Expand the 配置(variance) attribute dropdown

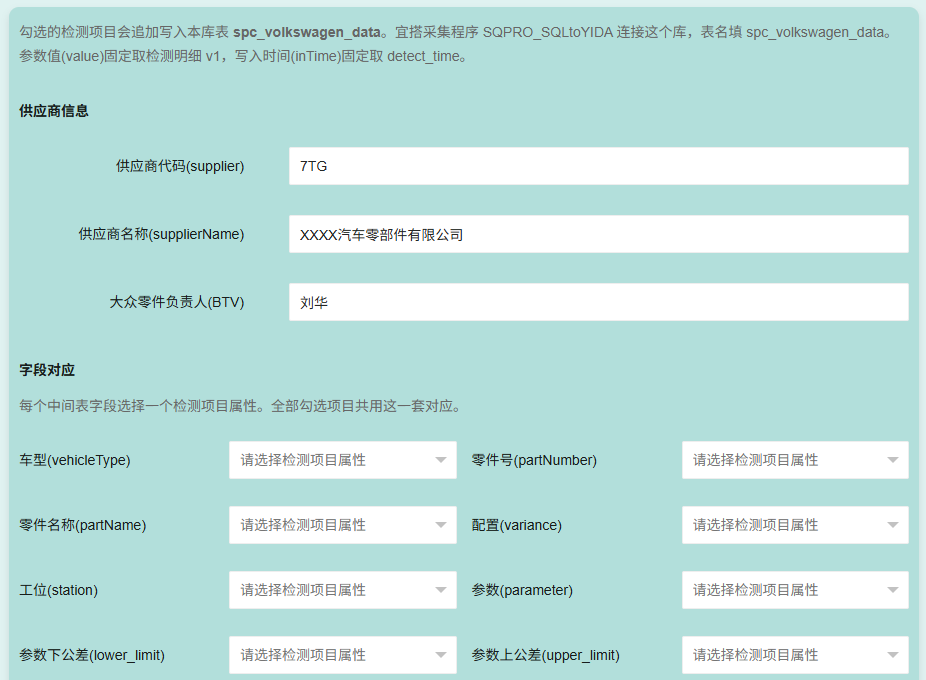tap(795, 525)
